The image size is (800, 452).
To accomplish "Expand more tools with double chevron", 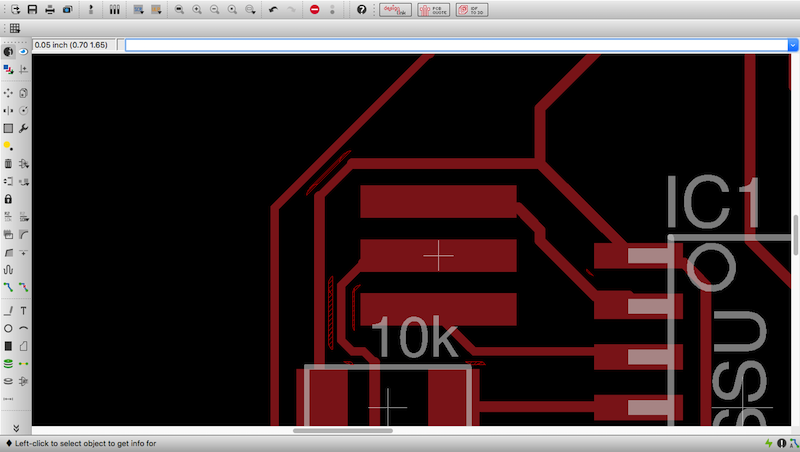I will click(16, 428).
